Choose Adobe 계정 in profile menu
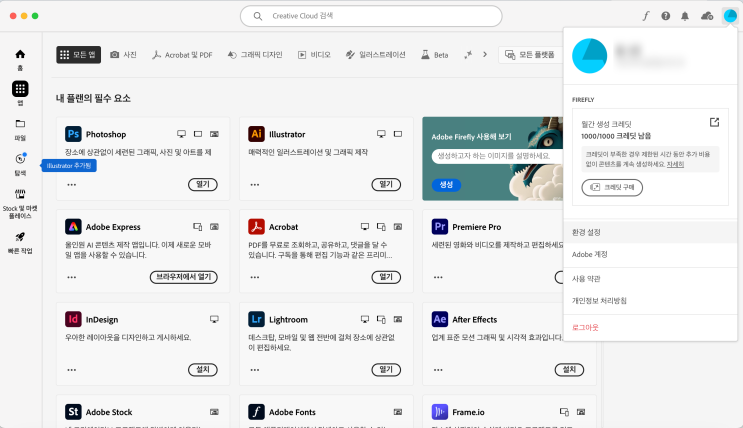Screen dimensions: 743x428 pyautogui.click(x=650, y=255)
